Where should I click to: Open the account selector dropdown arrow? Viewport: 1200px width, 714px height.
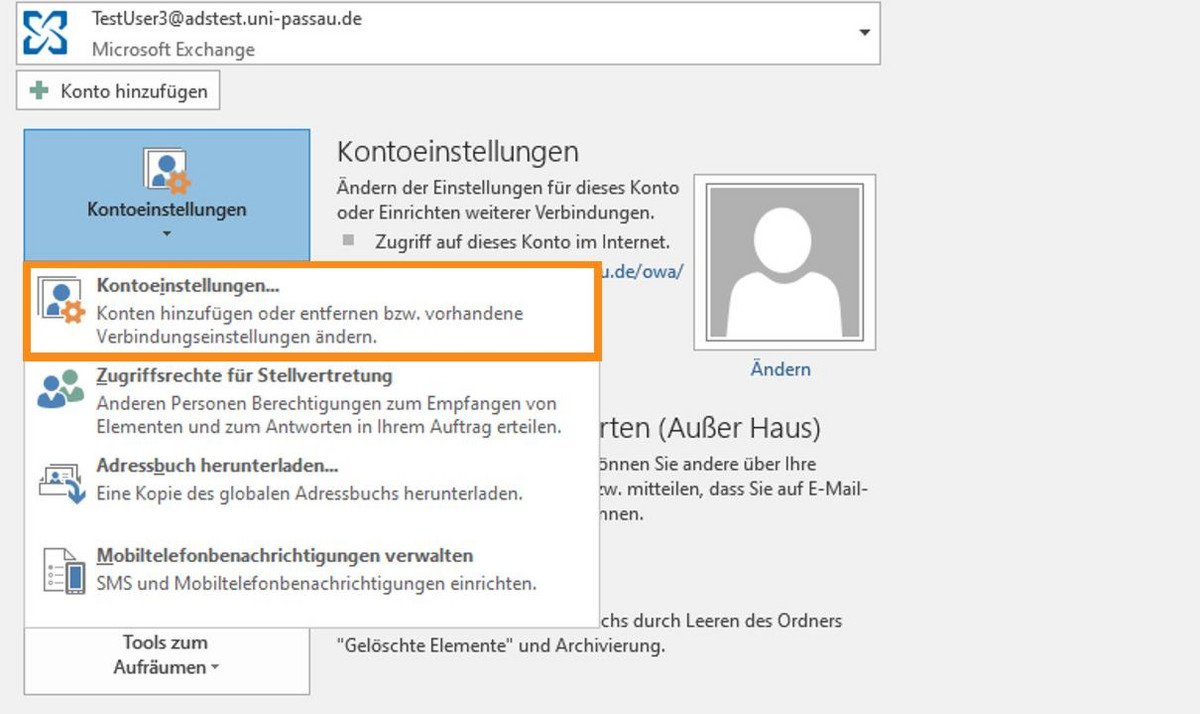click(865, 33)
